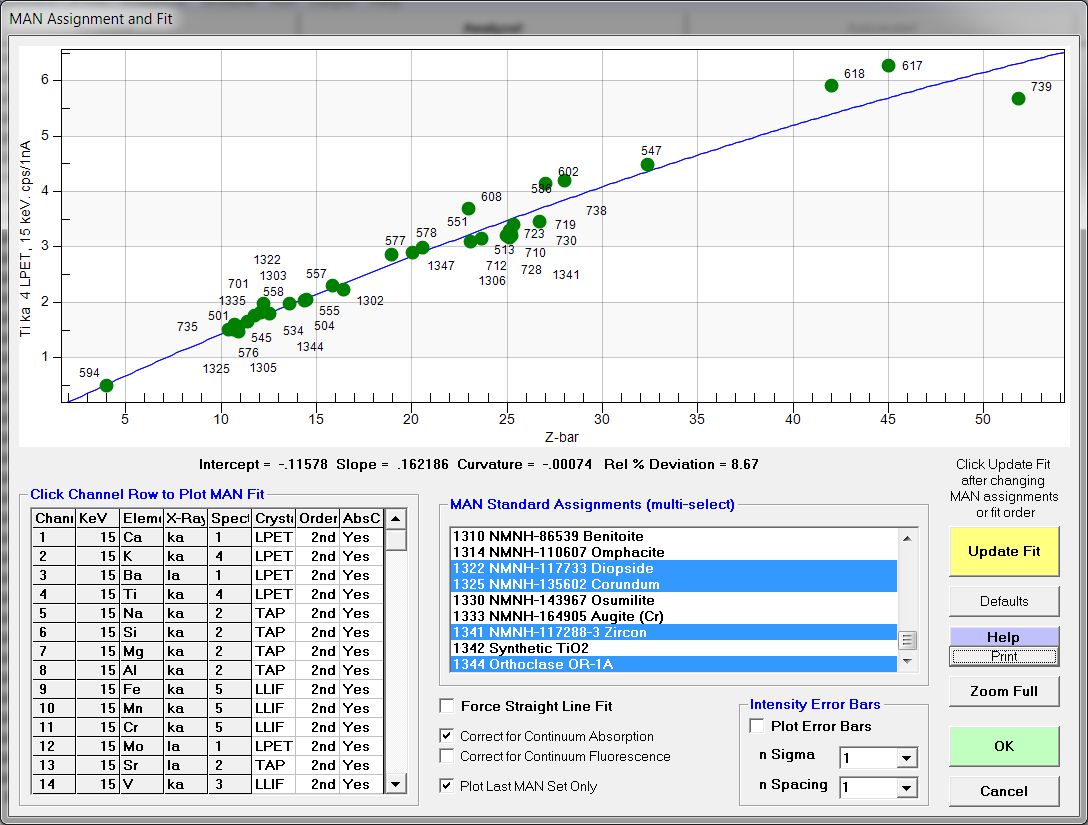
Task: Click the Print button
Action: [x=1004, y=657]
